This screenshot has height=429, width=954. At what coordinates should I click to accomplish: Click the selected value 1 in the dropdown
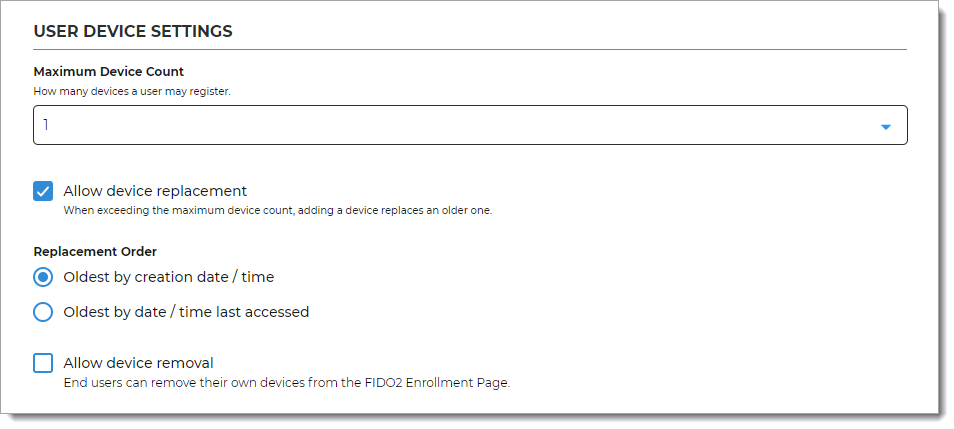pos(46,126)
